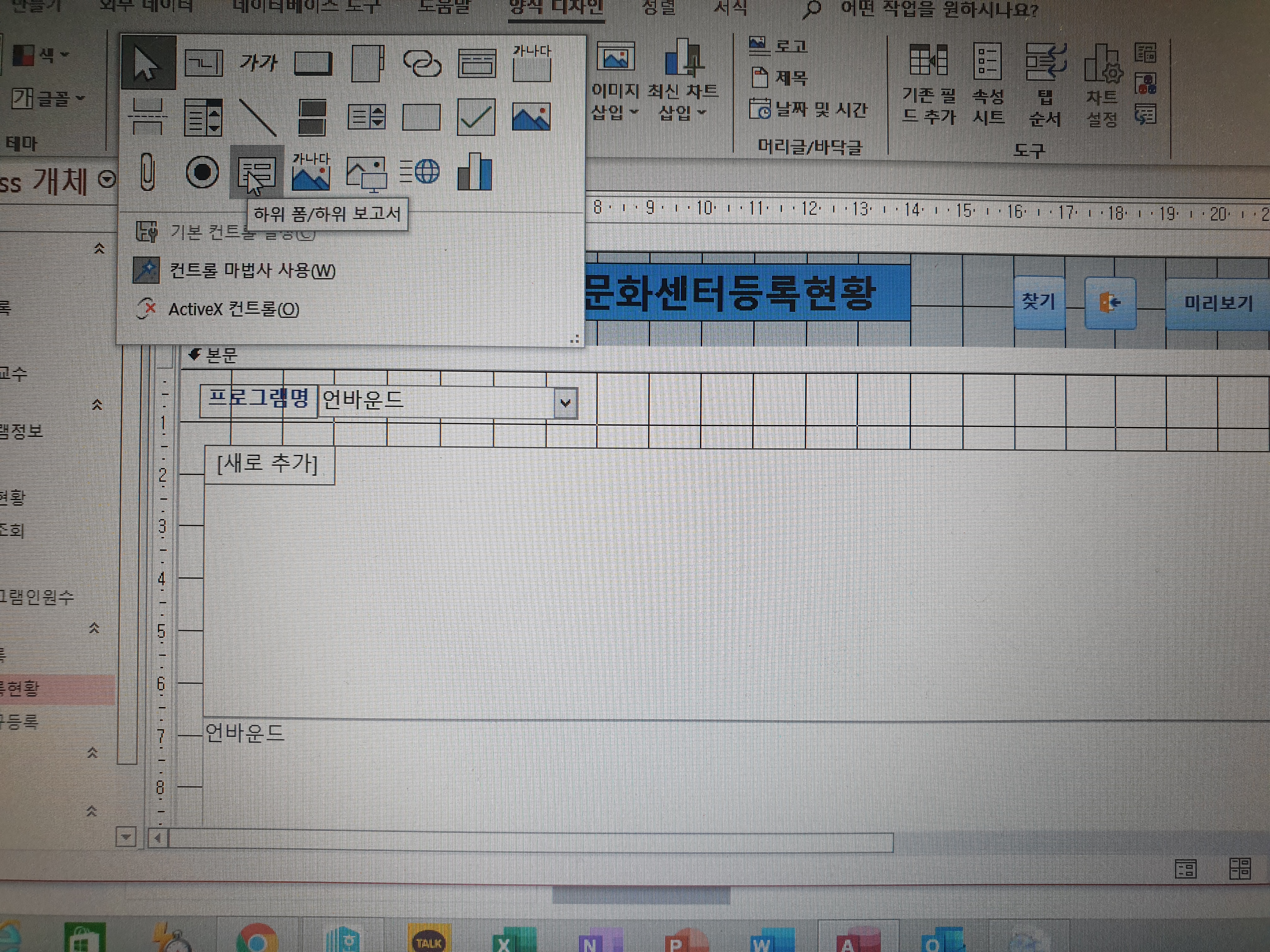Image resolution: width=1270 pixels, height=952 pixels.
Task: Choose the Hyperlink control icon
Action: coord(422,63)
